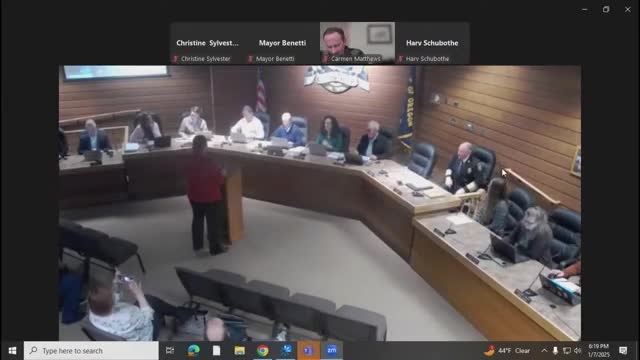This screenshot has height=360, width=640.
Task: Open the blue snowflake app on taskbar
Action: pyautogui.click(x=286, y=351)
